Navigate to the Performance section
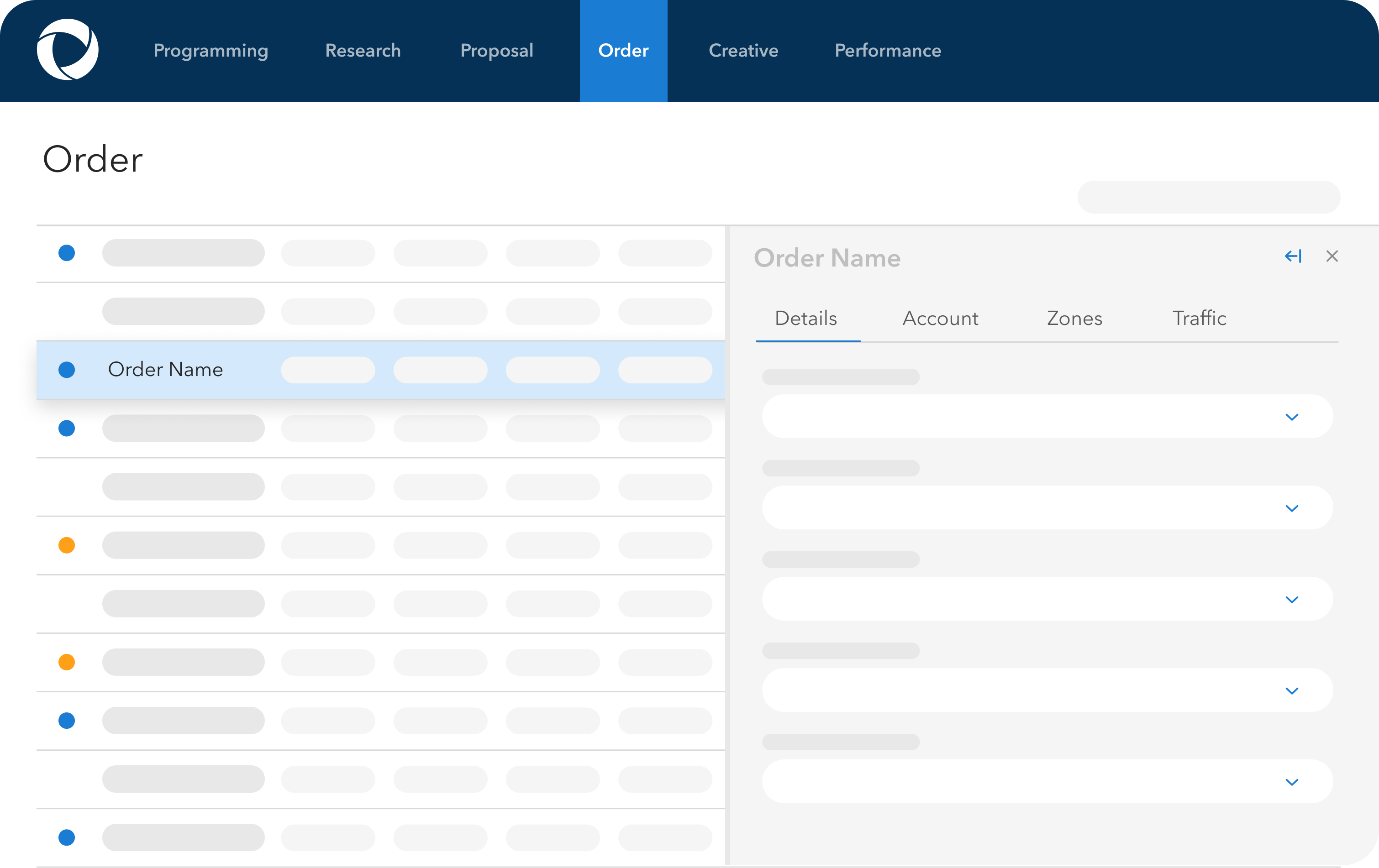The height and width of the screenshot is (868, 1379). click(887, 50)
